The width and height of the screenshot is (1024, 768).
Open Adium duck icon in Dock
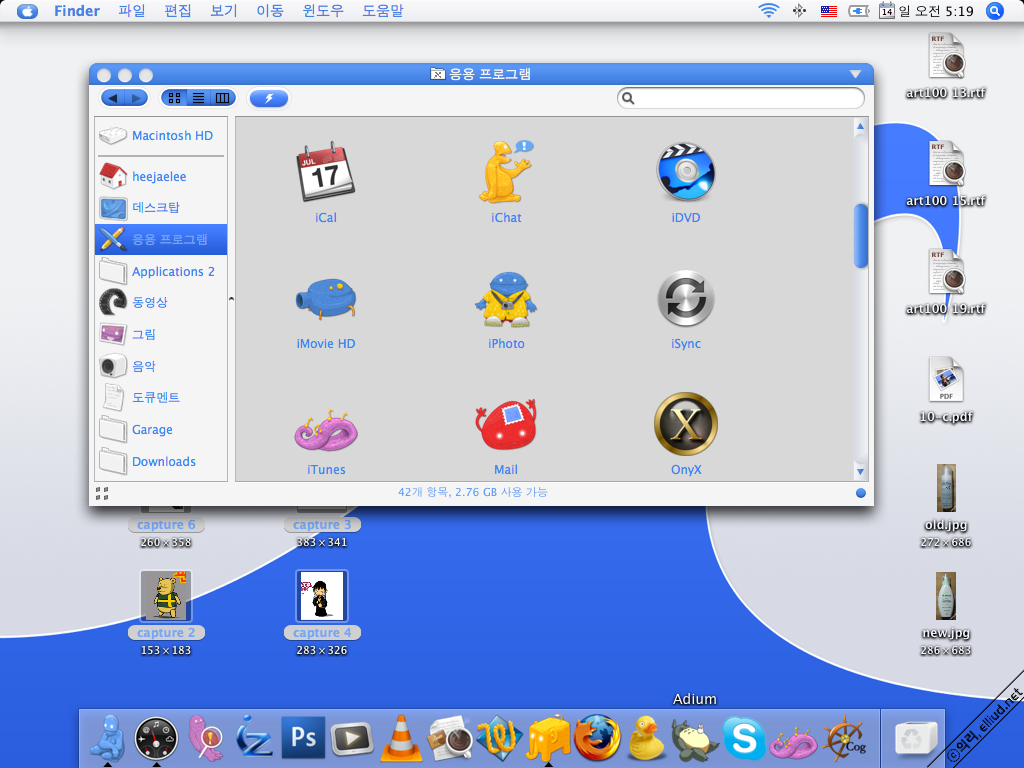(646, 738)
